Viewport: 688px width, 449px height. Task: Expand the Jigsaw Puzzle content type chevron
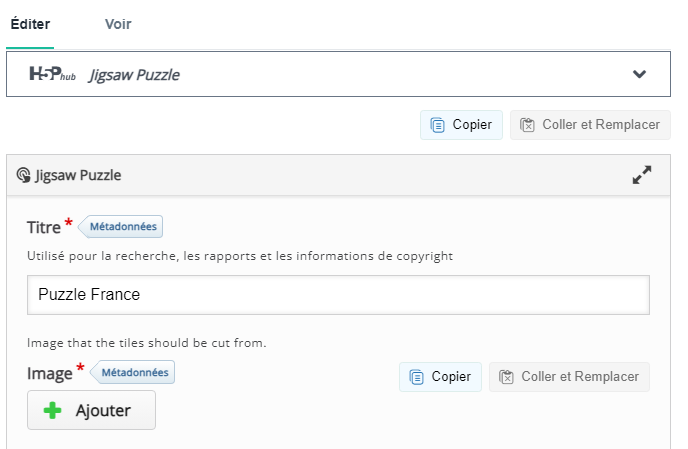640,74
